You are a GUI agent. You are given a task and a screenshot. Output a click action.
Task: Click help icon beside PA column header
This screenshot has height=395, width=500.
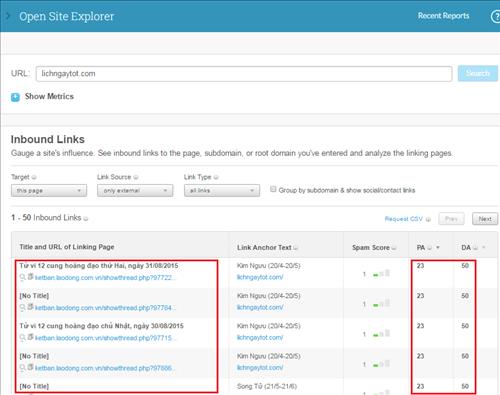430,248
